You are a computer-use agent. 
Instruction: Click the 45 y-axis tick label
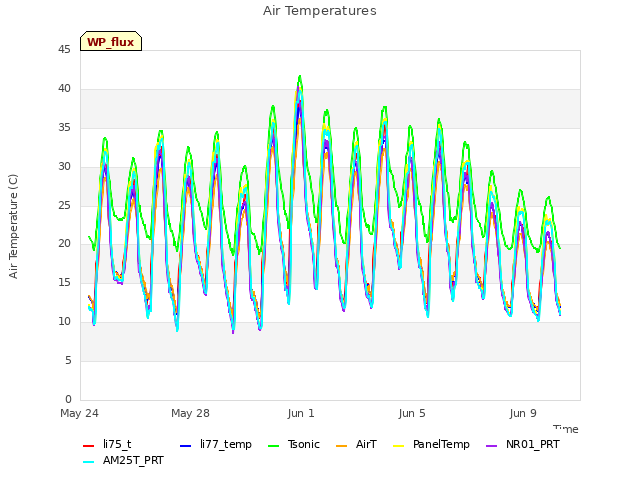(x=64, y=50)
